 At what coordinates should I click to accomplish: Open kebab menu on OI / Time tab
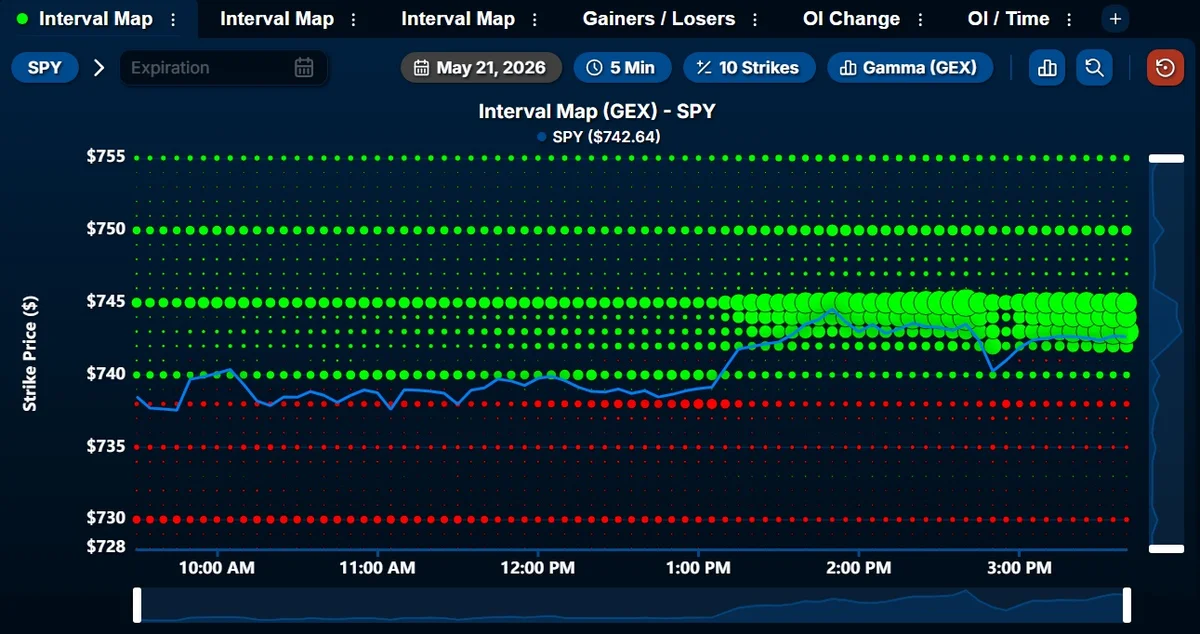[x=1071, y=19]
